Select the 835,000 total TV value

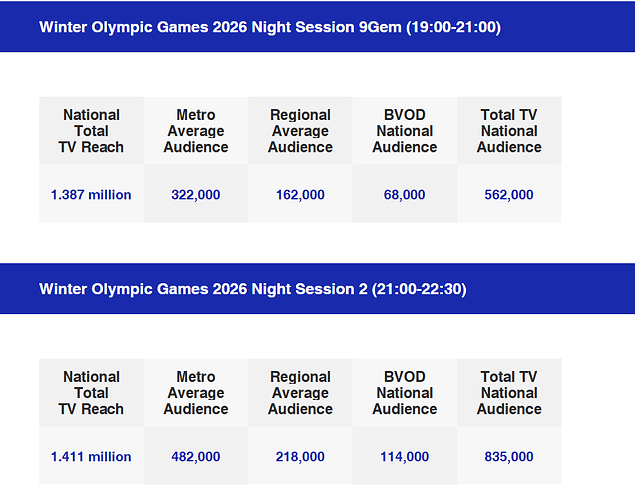509,457
